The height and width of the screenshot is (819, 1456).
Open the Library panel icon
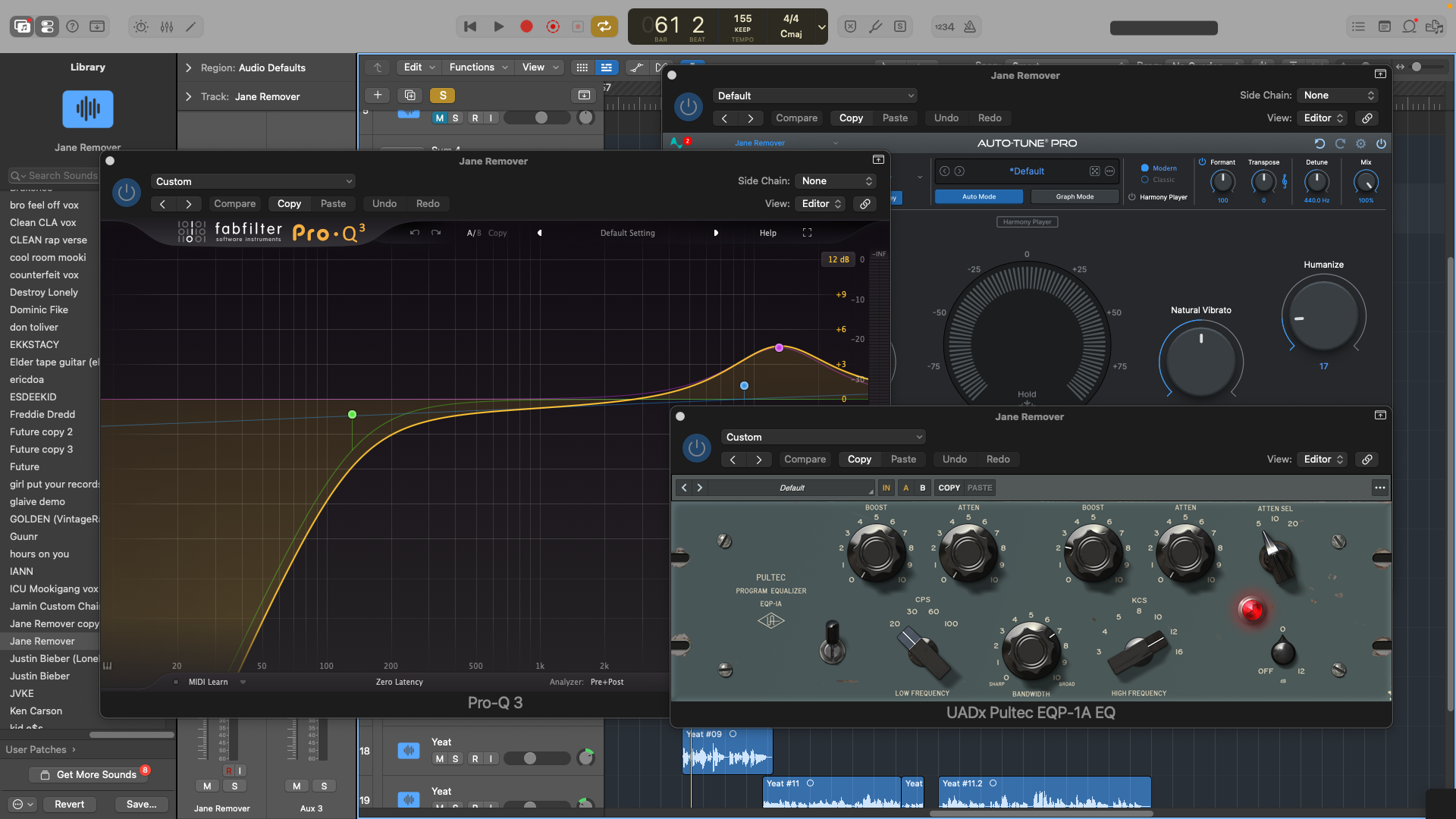click(22, 27)
